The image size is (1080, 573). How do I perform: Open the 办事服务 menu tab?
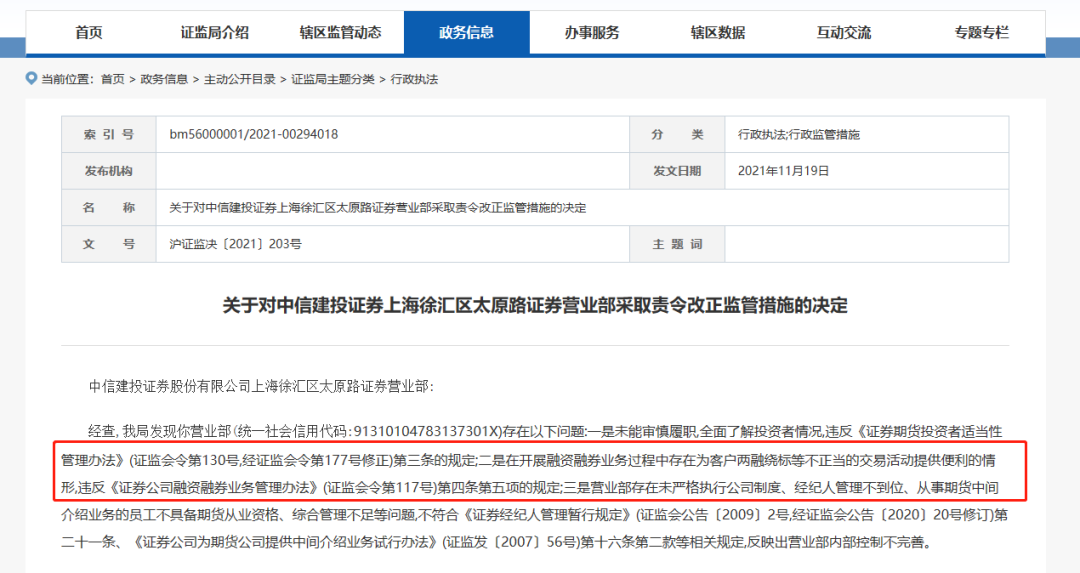pos(592,32)
